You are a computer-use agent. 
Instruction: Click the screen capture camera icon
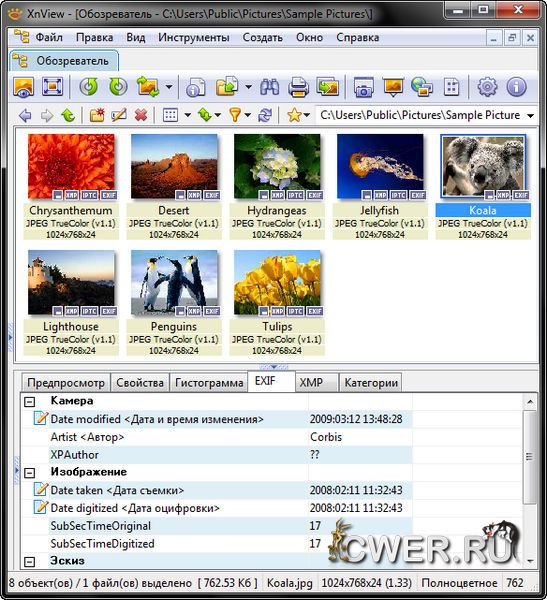(x=363, y=86)
